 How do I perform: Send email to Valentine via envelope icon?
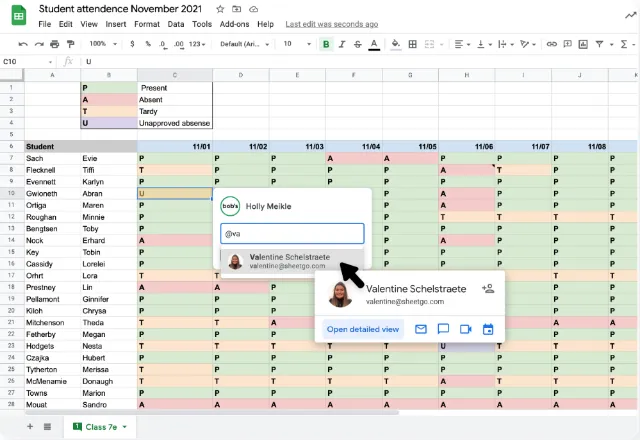pos(421,329)
